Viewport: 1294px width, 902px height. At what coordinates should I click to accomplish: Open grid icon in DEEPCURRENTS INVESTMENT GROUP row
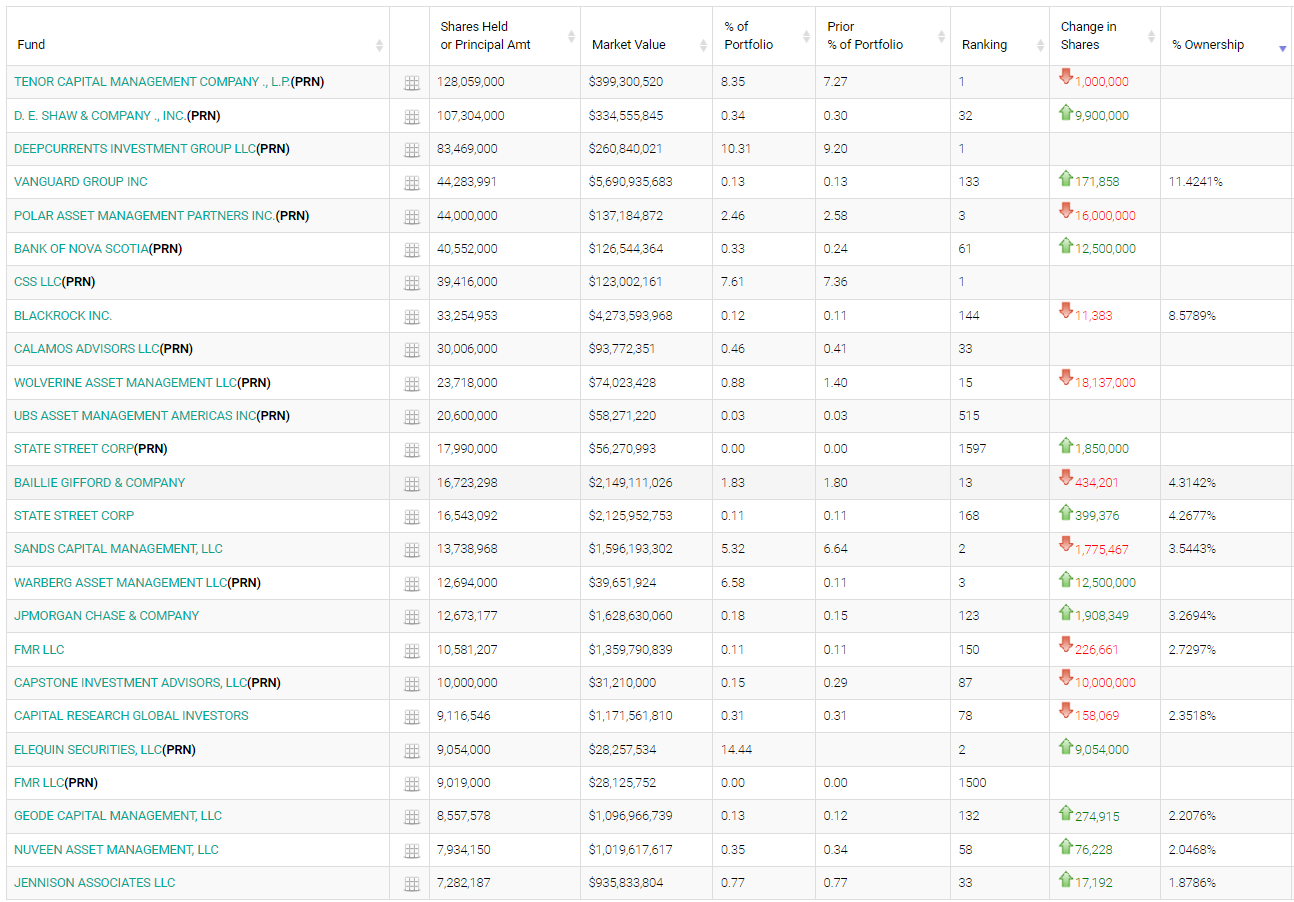click(x=411, y=150)
